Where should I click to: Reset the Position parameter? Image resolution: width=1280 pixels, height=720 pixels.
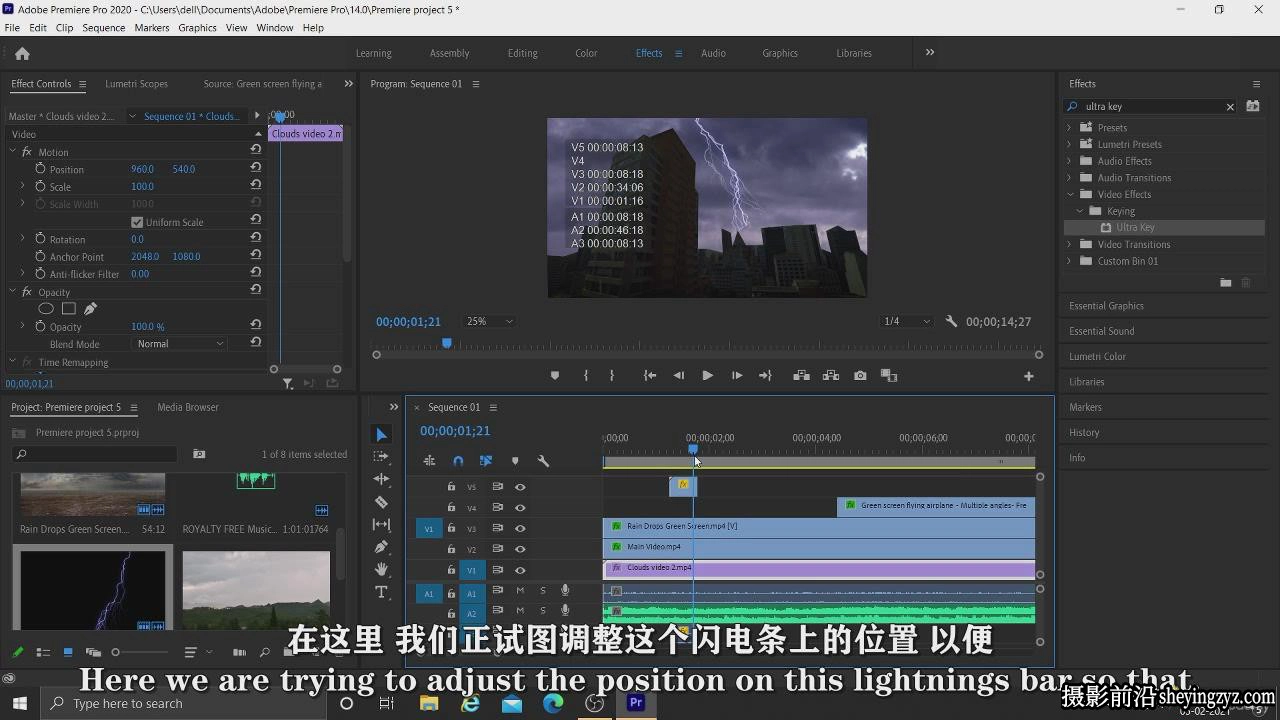[x=256, y=169]
